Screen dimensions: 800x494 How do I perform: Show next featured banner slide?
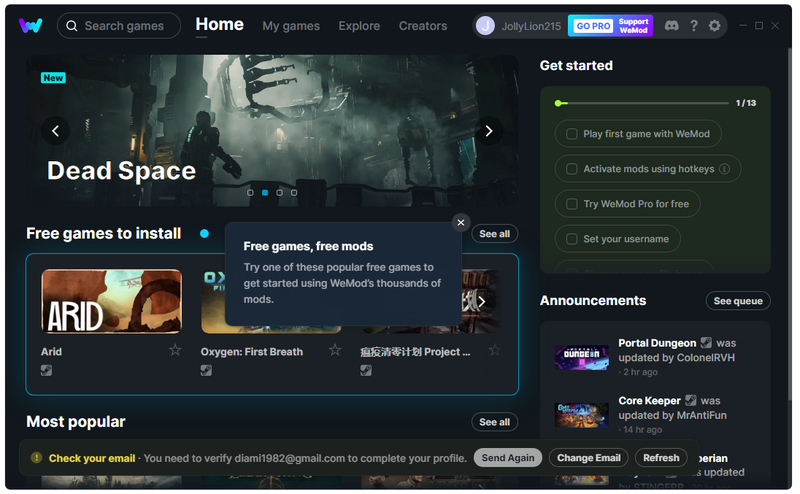tap(489, 131)
